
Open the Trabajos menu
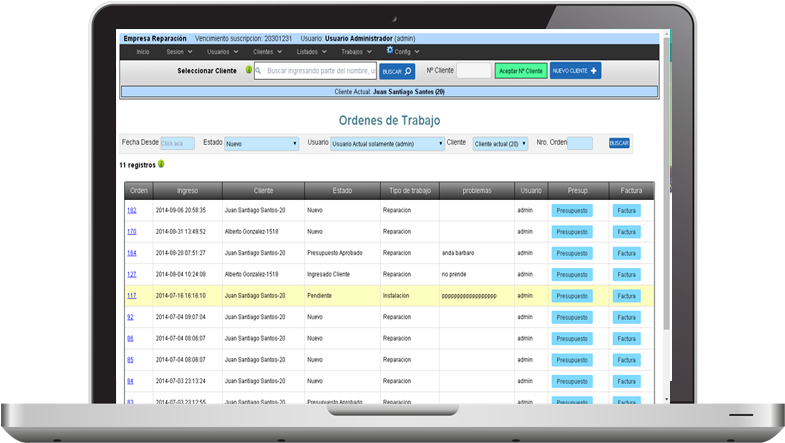[354, 51]
